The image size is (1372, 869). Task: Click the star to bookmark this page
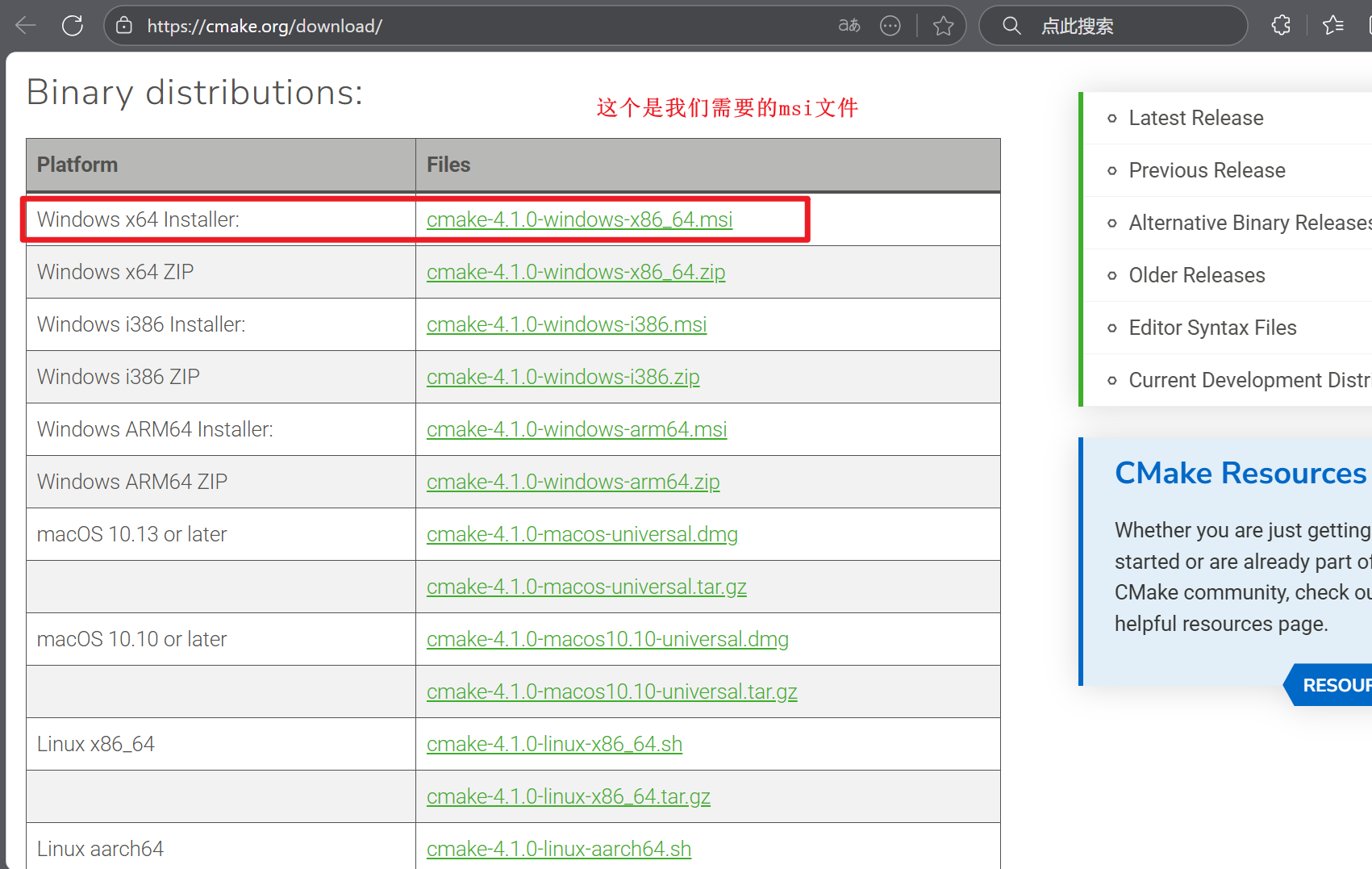[x=942, y=25]
